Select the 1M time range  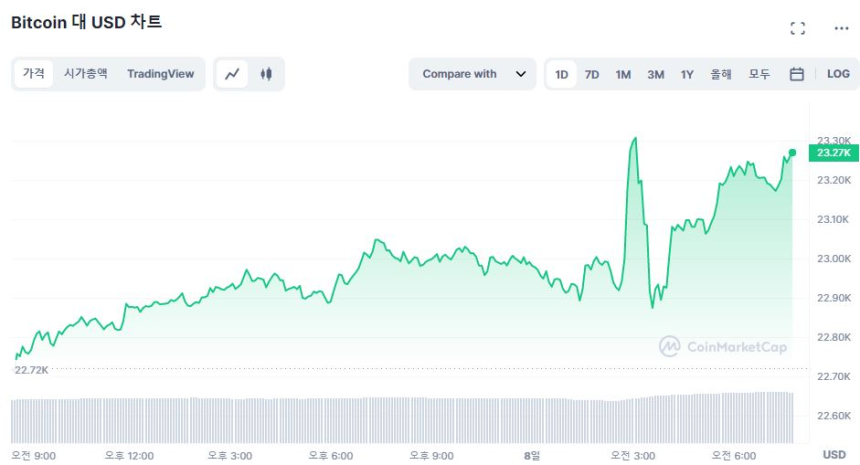point(623,74)
